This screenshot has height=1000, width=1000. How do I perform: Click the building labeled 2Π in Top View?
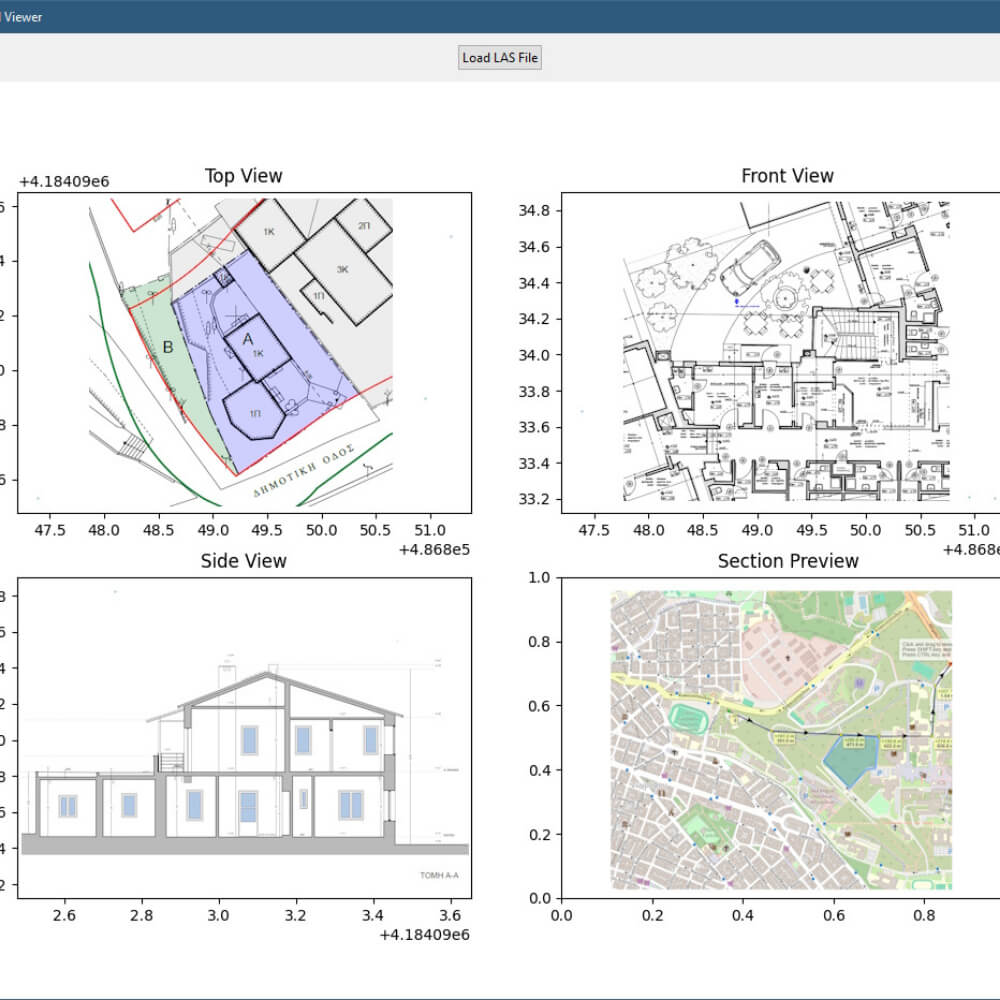tap(363, 225)
